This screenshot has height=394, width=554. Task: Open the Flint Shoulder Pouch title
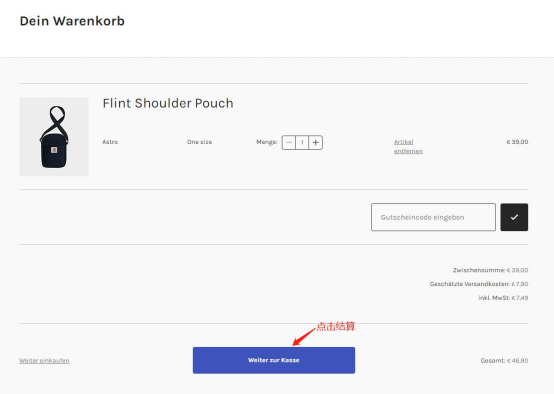coord(168,103)
